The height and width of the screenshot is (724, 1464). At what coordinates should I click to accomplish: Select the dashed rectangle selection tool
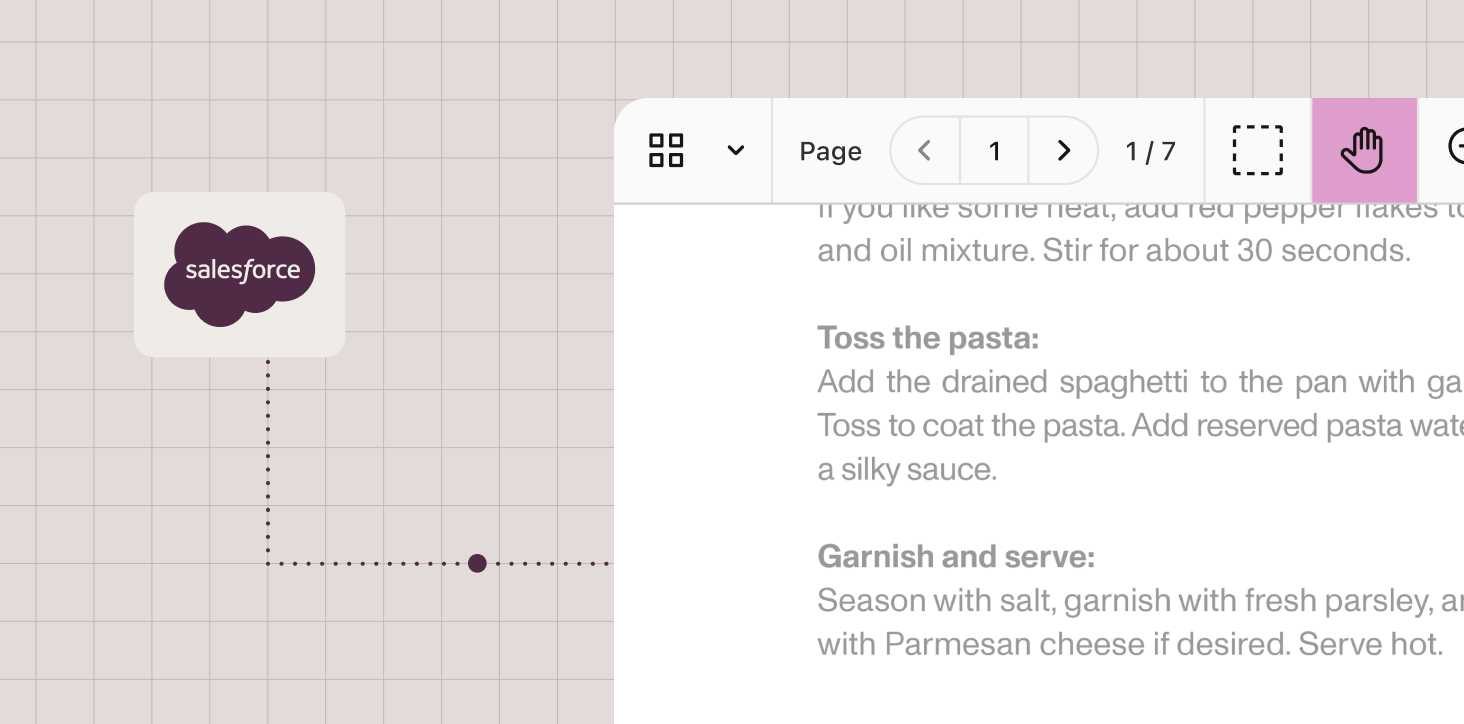click(x=1257, y=151)
